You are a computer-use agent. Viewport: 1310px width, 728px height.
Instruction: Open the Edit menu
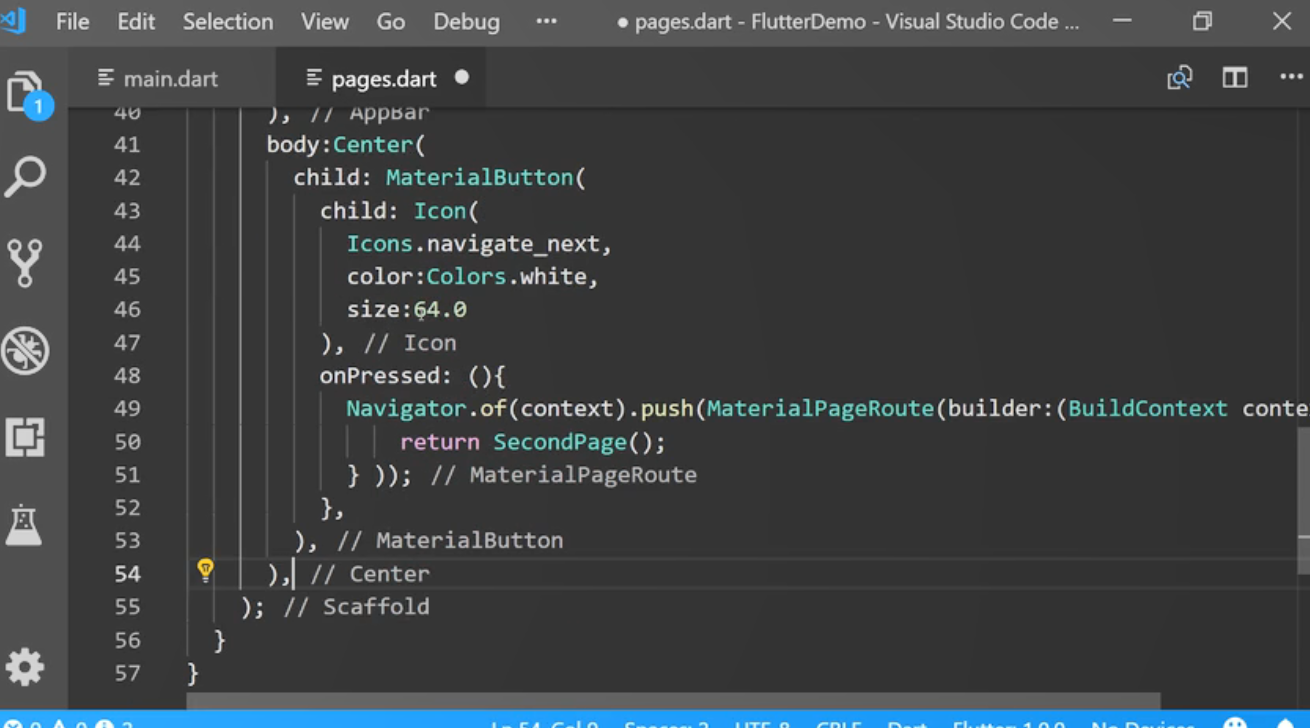136,21
